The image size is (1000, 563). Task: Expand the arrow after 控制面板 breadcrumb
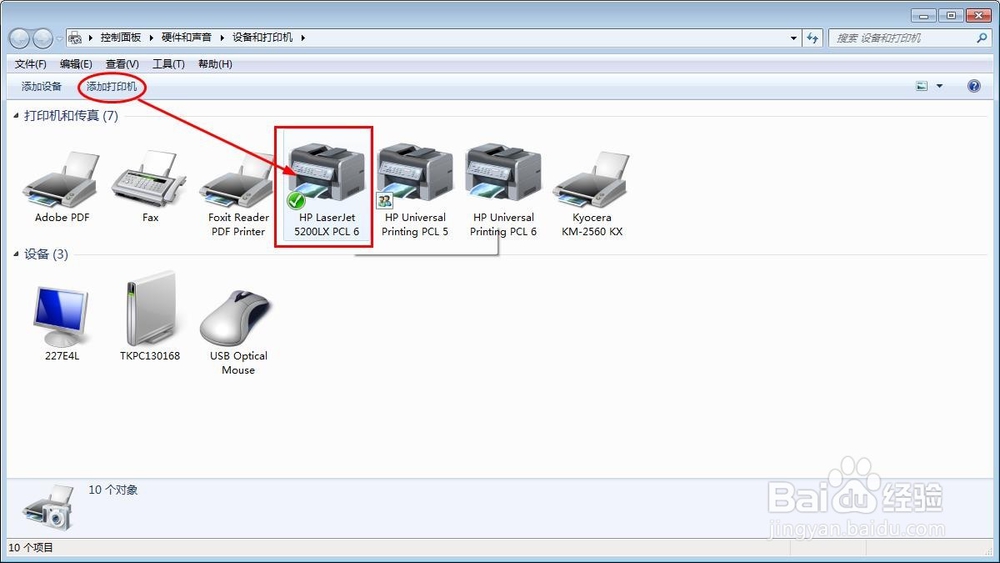[x=151, y=38]
